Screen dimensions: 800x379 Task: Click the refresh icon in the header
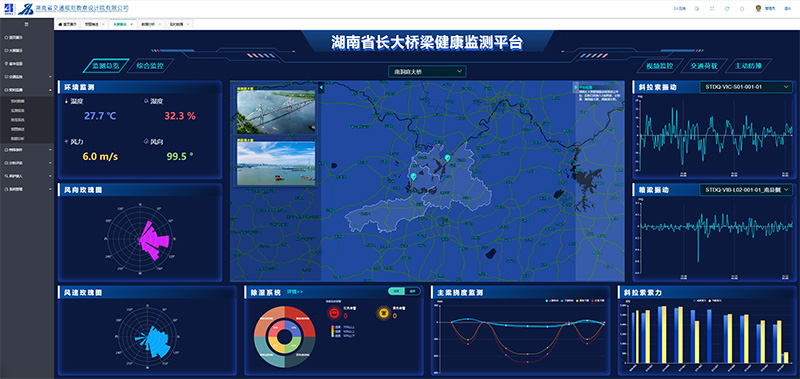point(727,9)
